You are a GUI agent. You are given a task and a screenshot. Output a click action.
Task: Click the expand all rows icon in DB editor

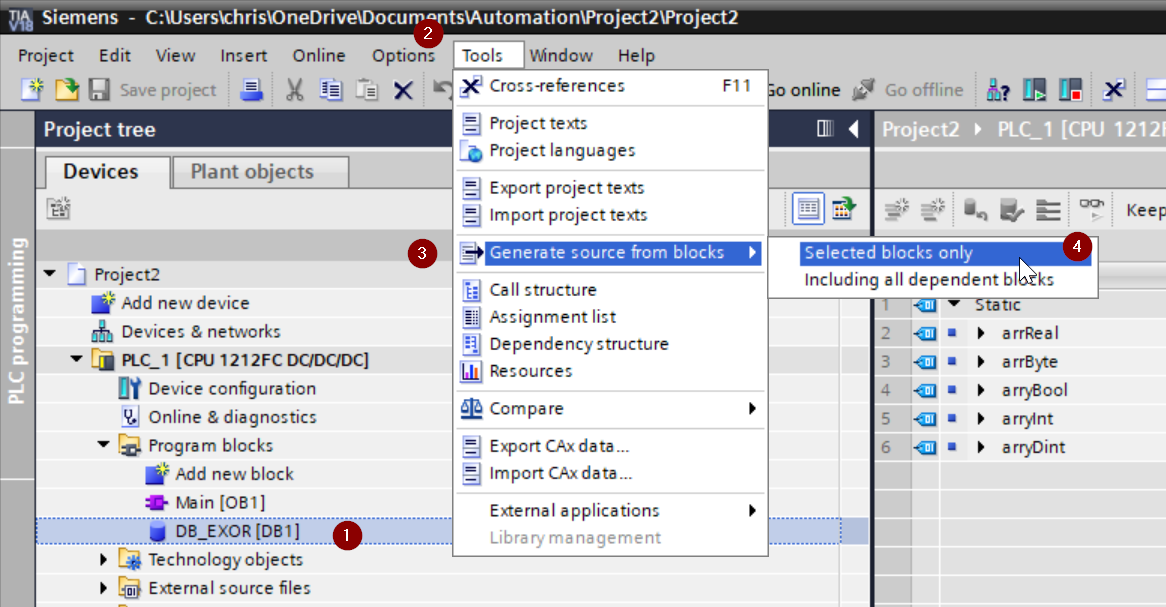coord(1049,210)
